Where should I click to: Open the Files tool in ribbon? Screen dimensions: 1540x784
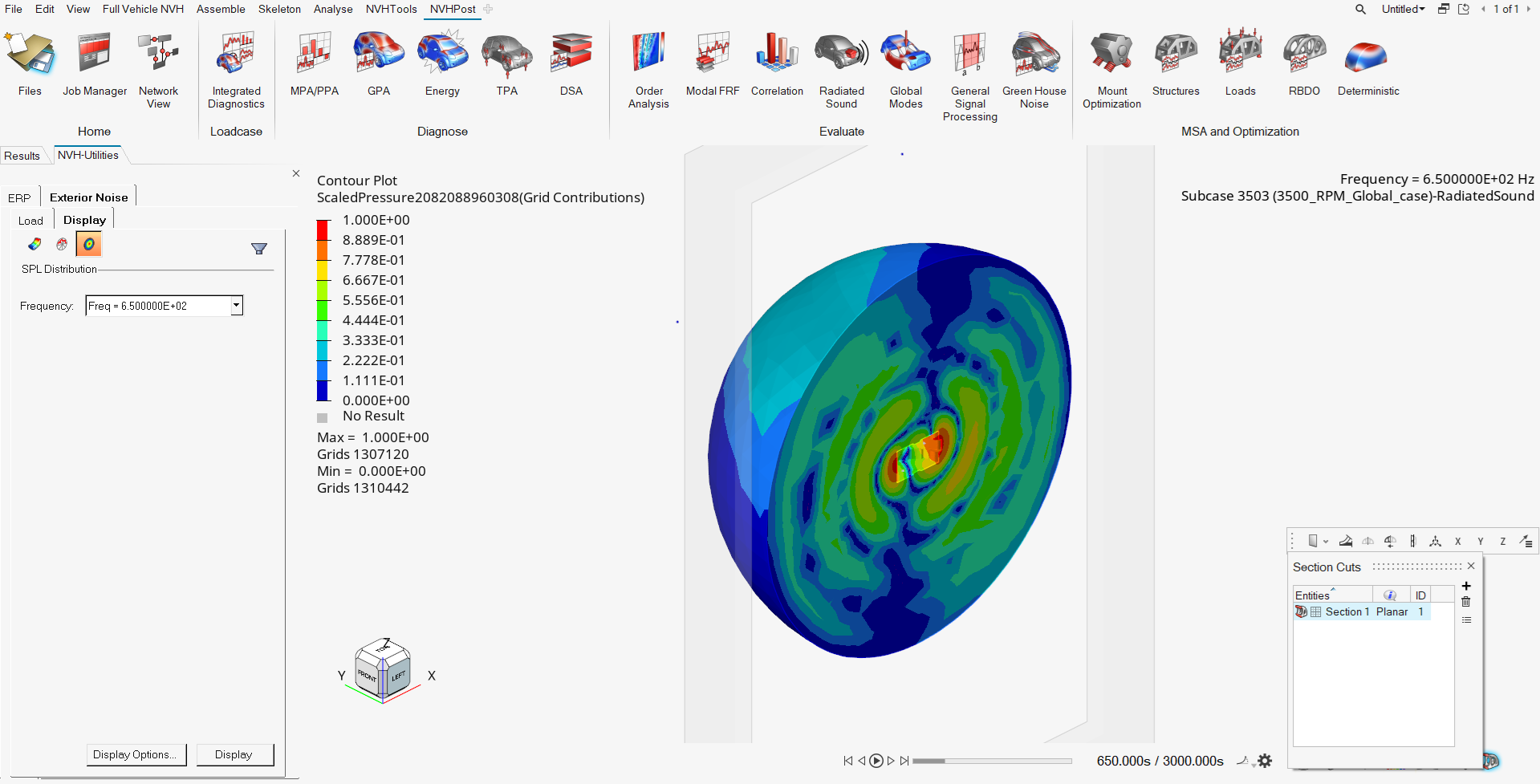pos(30,64)
